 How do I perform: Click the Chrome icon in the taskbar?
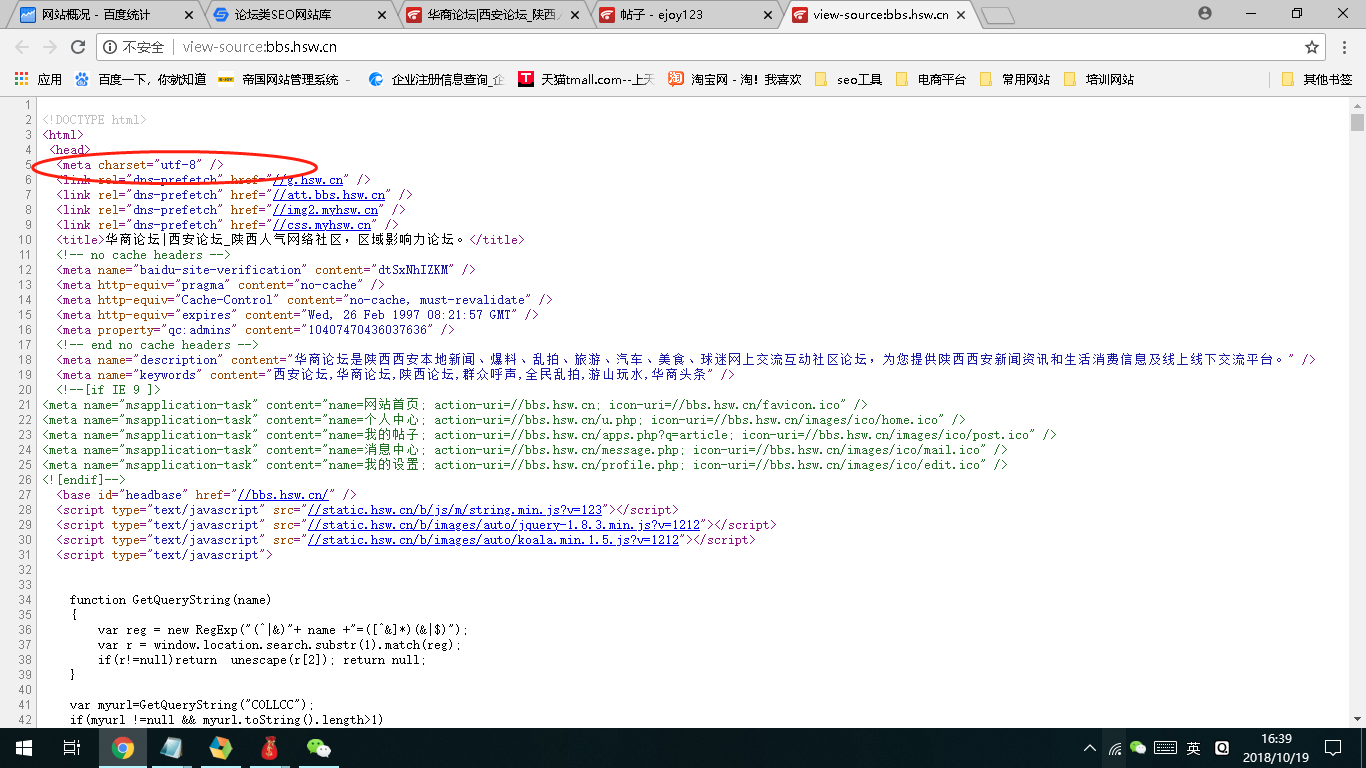123,748
